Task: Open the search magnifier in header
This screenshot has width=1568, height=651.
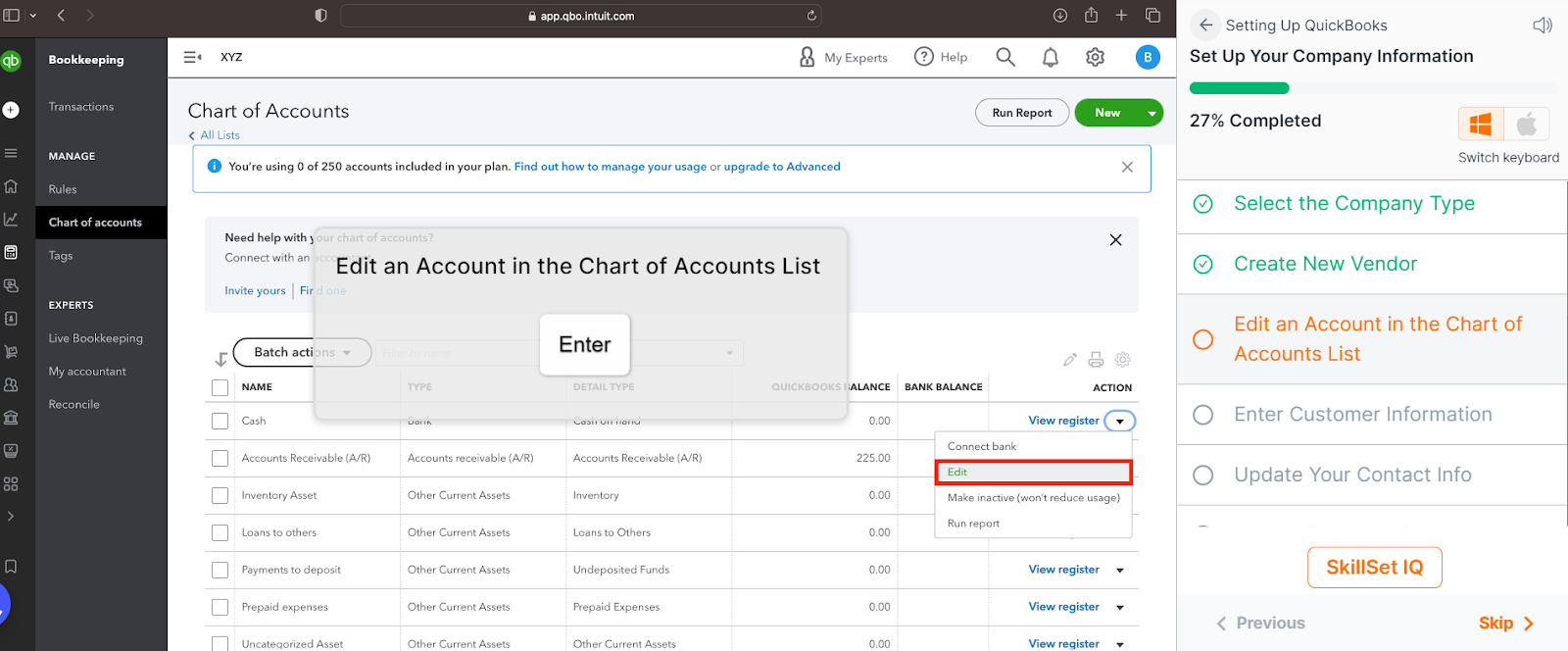Action: coord(1005,57)
